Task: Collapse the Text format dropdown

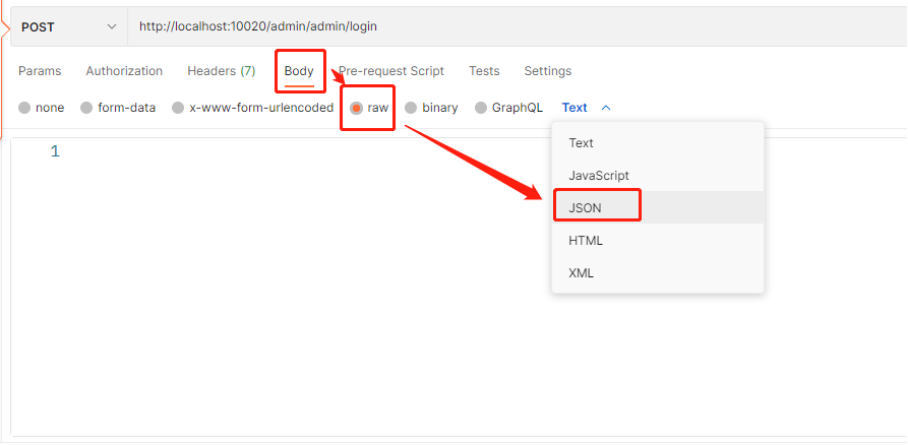Action: point(586,108)
